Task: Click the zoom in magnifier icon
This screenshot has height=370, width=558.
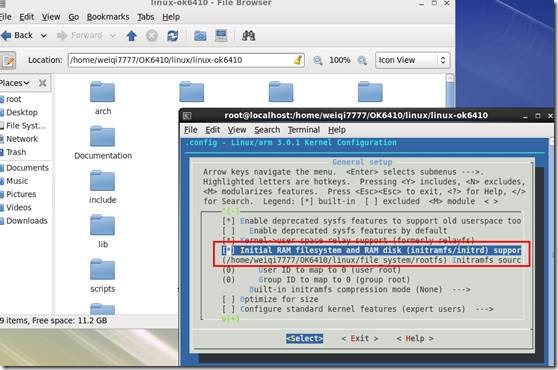Action: pos(362,60)
